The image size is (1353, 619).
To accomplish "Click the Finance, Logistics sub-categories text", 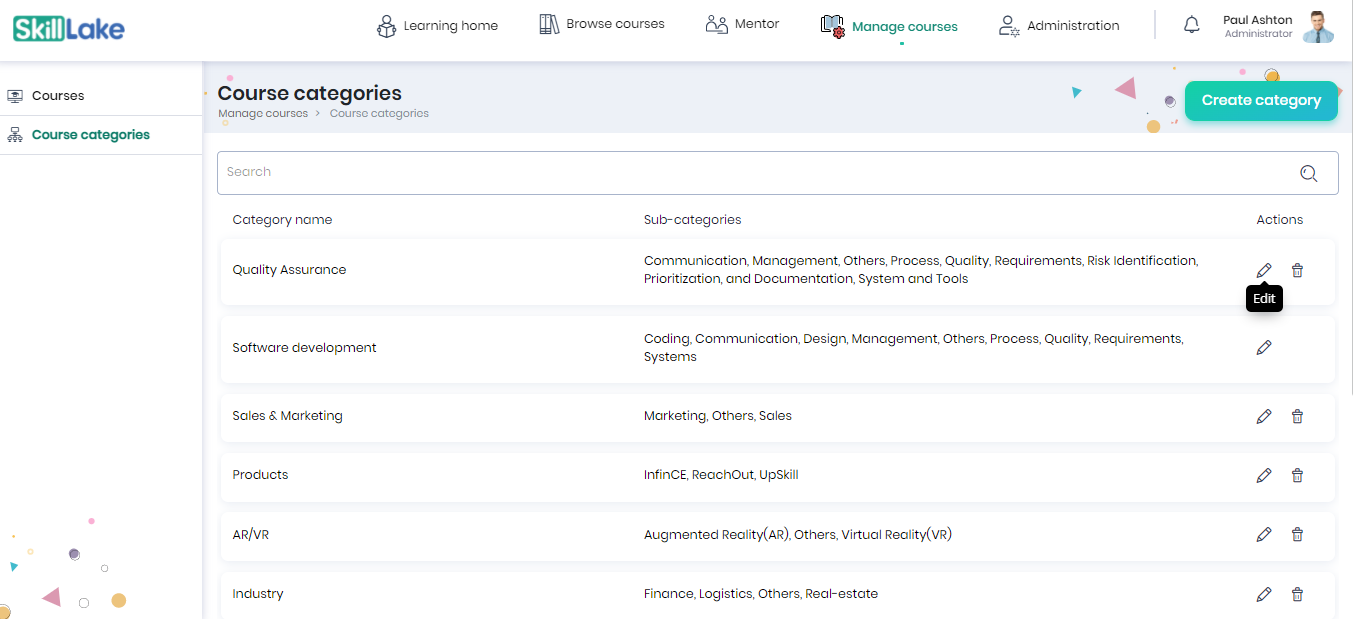I will pyautogui.click(x=761, y=594).
